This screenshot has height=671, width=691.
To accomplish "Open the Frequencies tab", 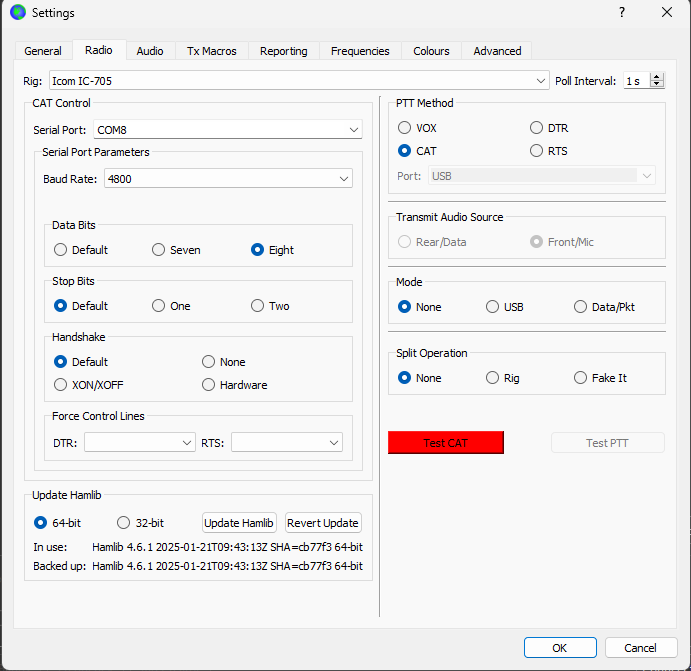I will (360, 51).
